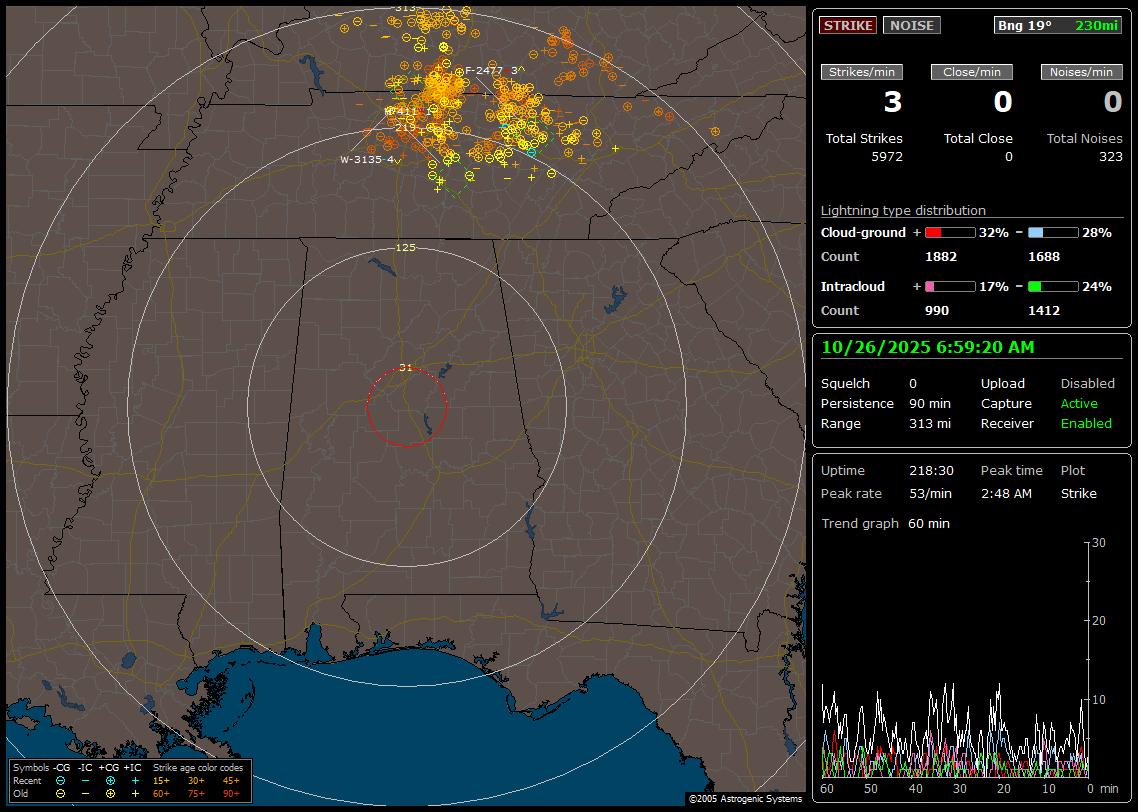This screenshot has height=812, width=1138.
Task: Click the F-2477 storm cell label
Action: pyautogui.click(x=484, y=71)
